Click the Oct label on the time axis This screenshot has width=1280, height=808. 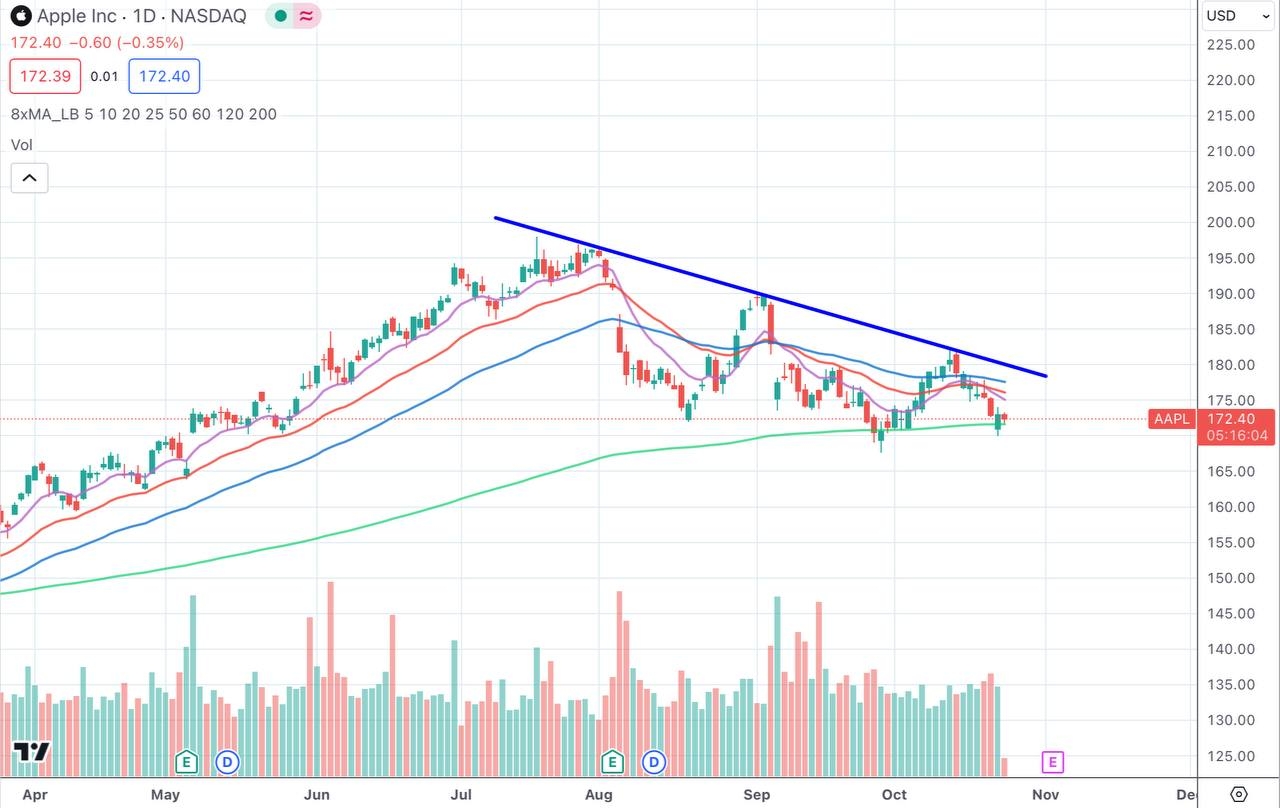pos(894,794)
